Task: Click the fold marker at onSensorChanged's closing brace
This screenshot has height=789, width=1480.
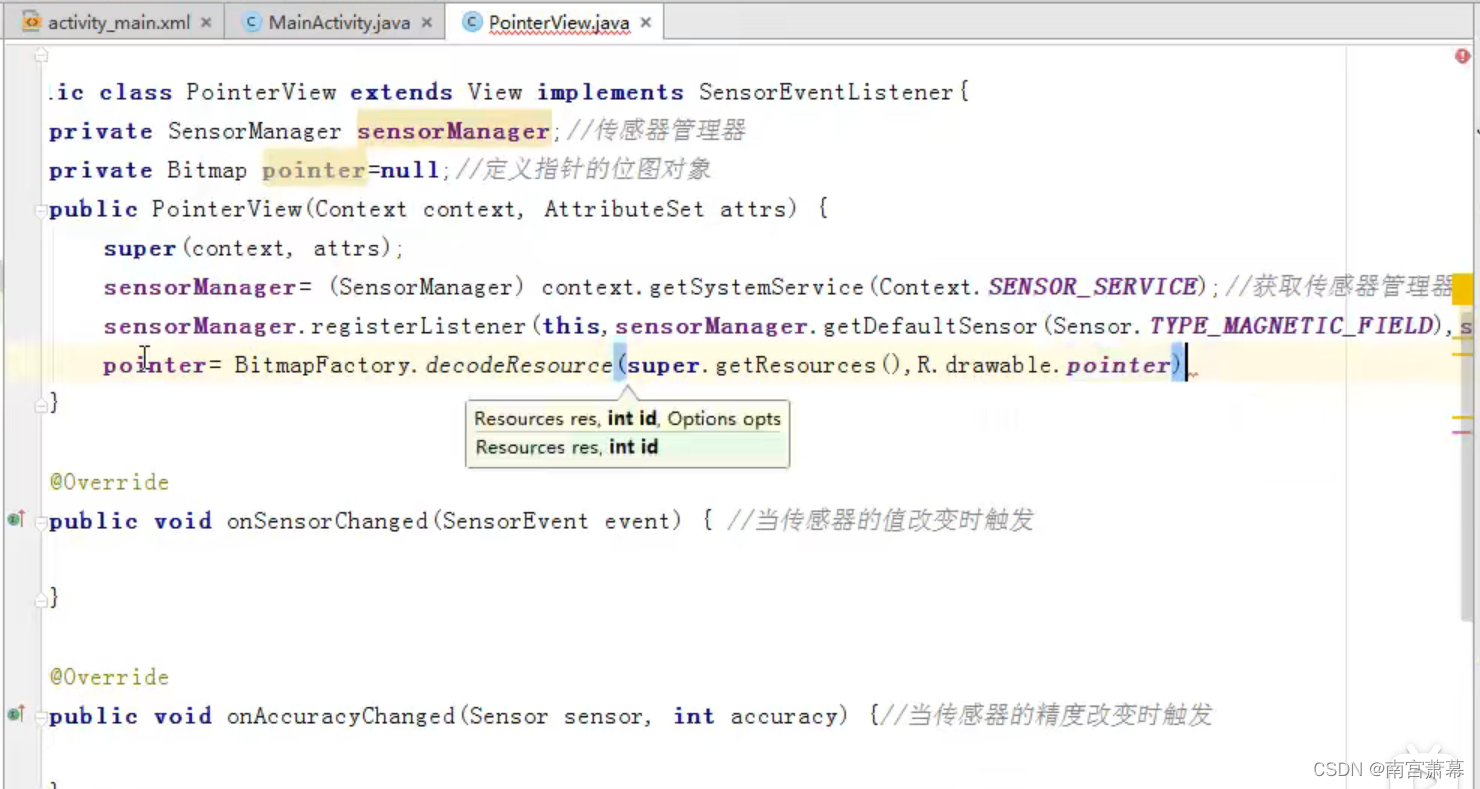Action: click(40, 598)
